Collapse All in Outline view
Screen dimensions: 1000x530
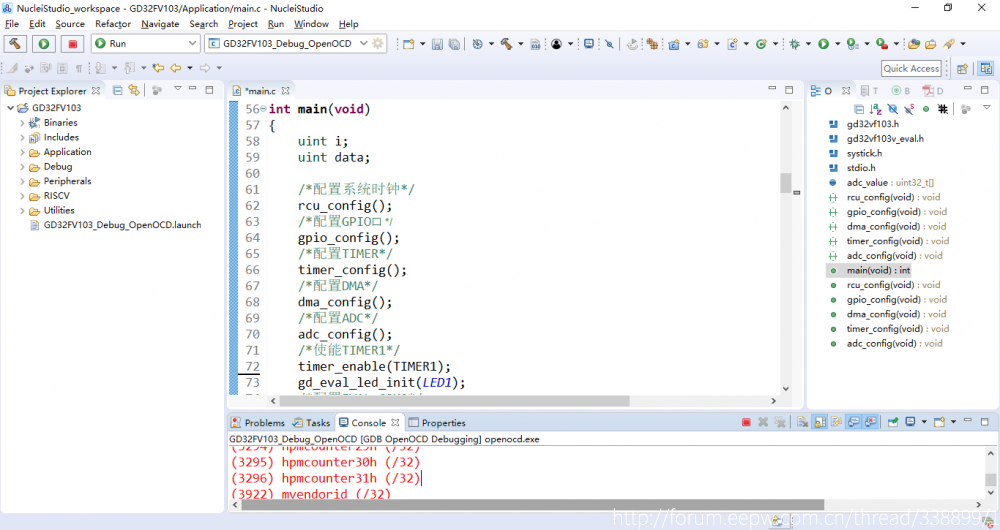[x=859, y=109]
